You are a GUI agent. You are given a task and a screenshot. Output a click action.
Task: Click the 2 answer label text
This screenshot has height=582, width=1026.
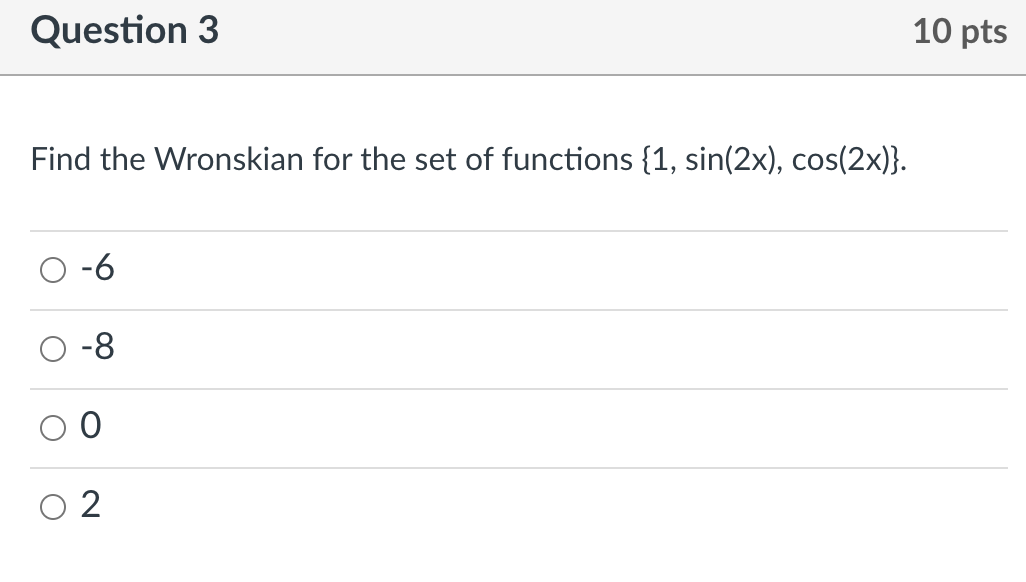click(91, 505)
